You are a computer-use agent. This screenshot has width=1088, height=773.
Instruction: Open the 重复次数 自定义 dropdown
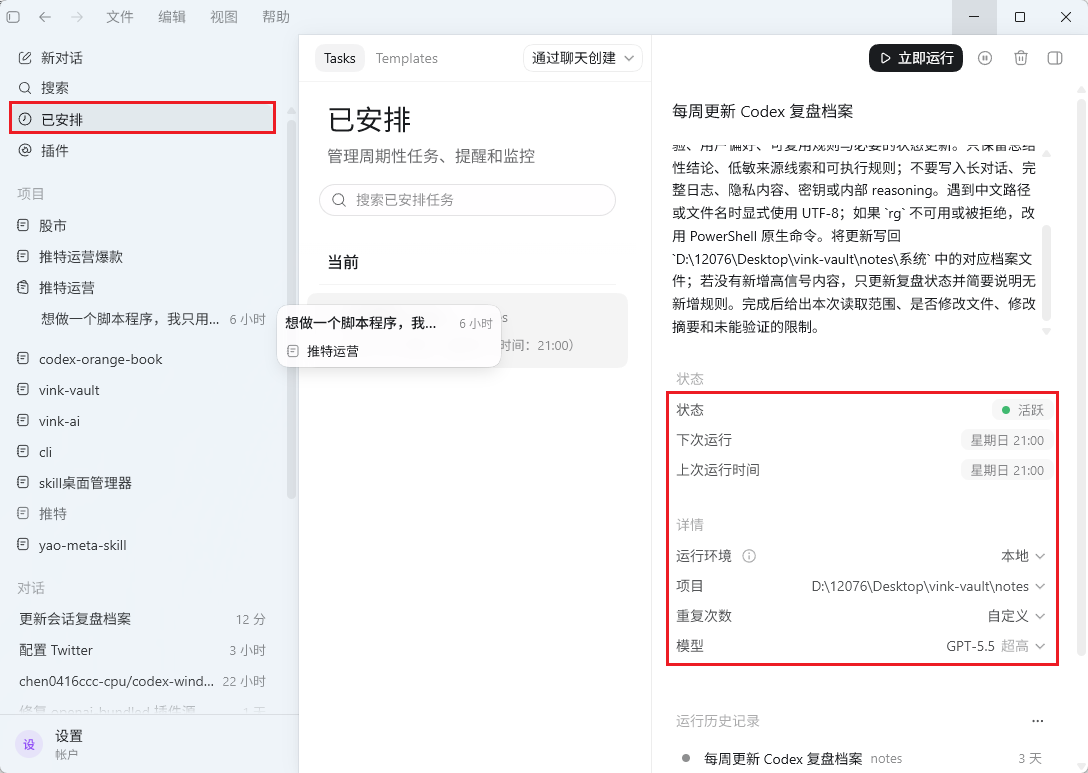[1017, 616]
